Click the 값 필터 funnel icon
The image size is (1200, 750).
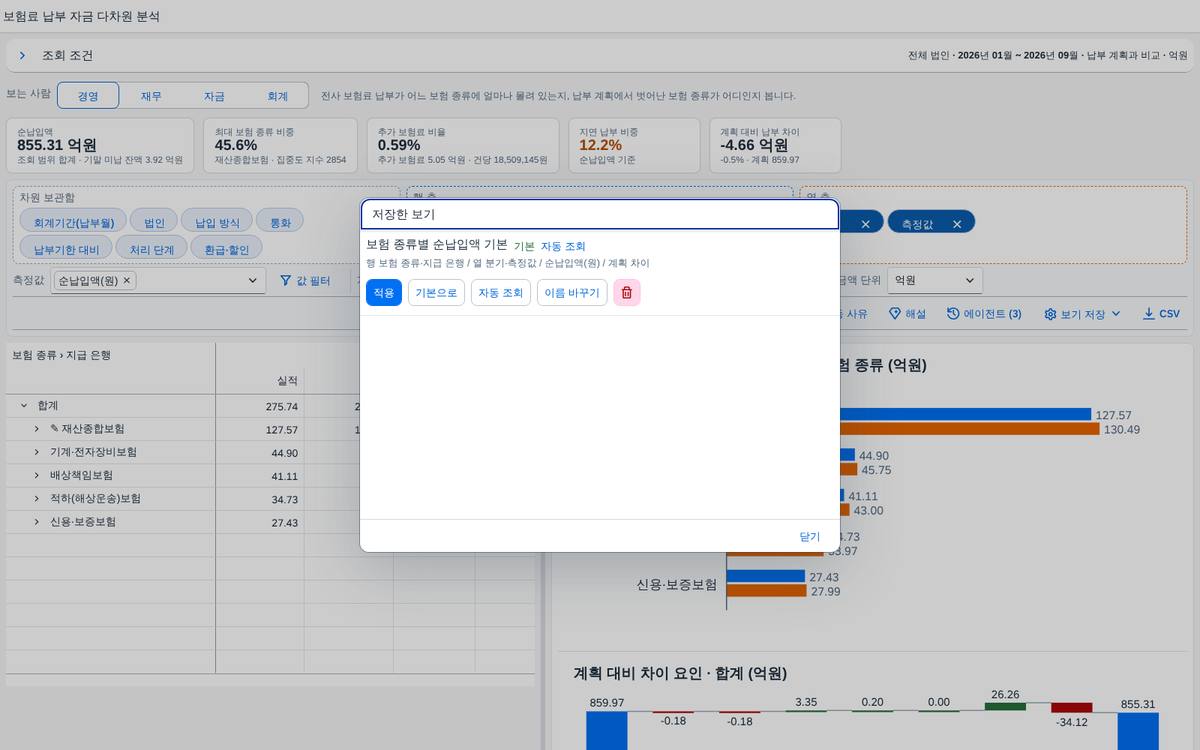285,281
